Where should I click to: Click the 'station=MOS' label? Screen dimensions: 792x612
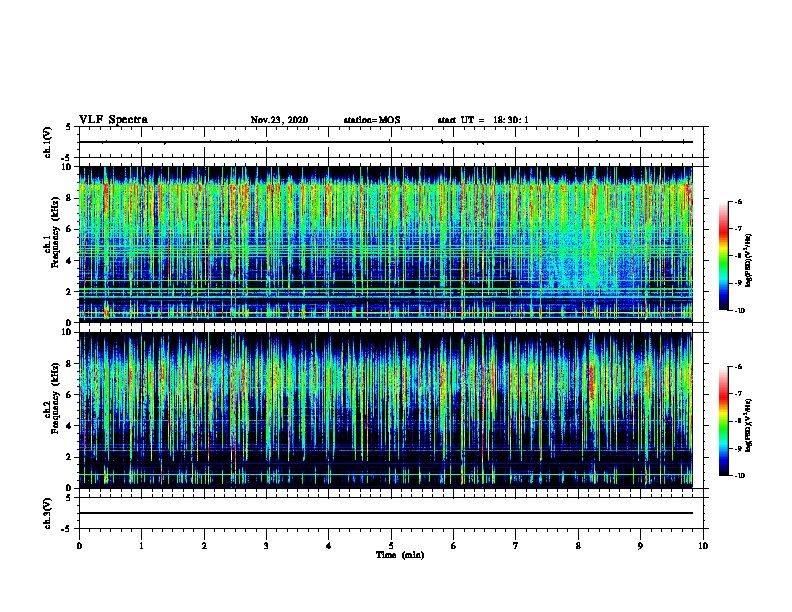pyautogui.click(x=372, y=120)
